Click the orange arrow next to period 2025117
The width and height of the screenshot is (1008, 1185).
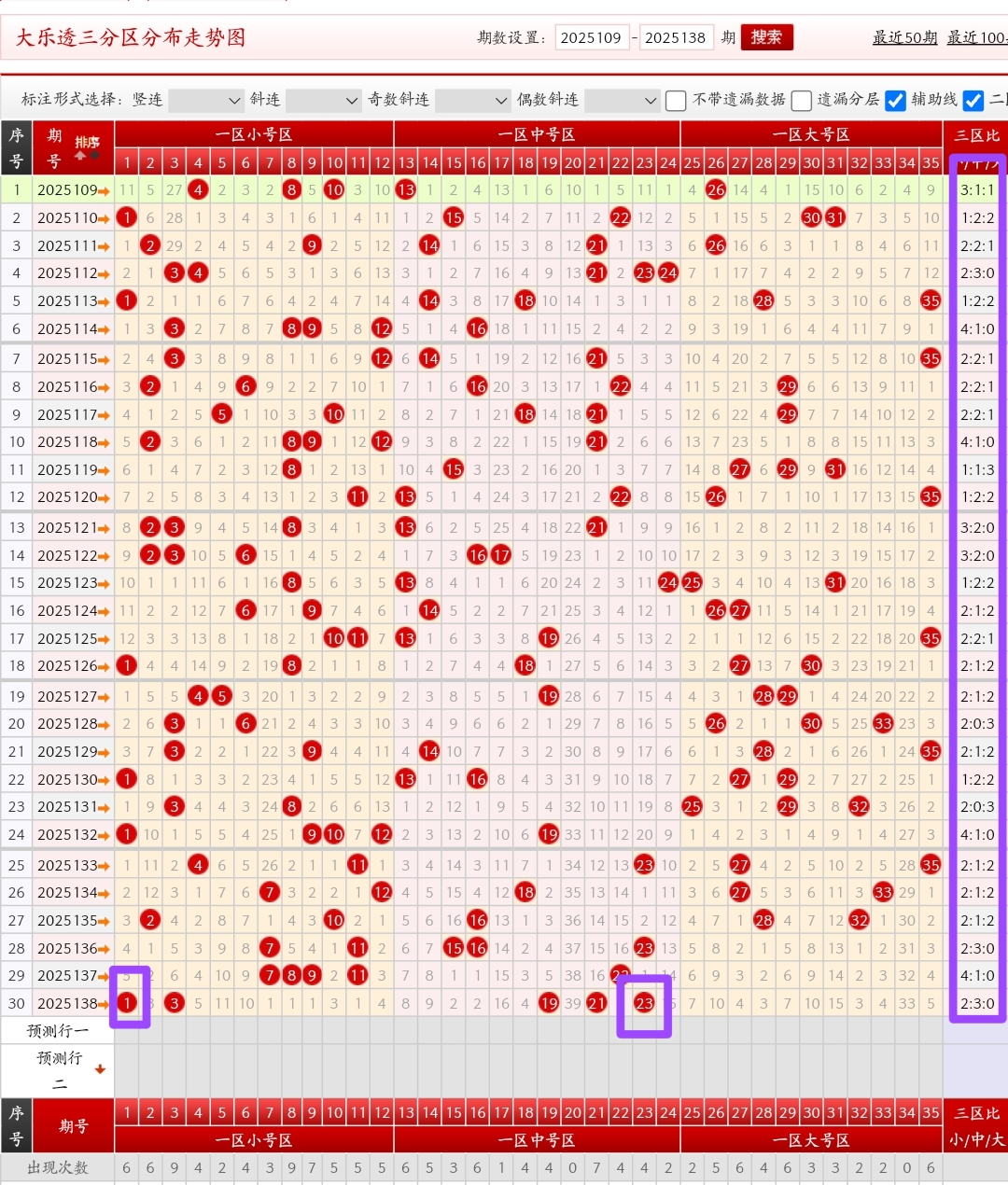pos(105,415)
